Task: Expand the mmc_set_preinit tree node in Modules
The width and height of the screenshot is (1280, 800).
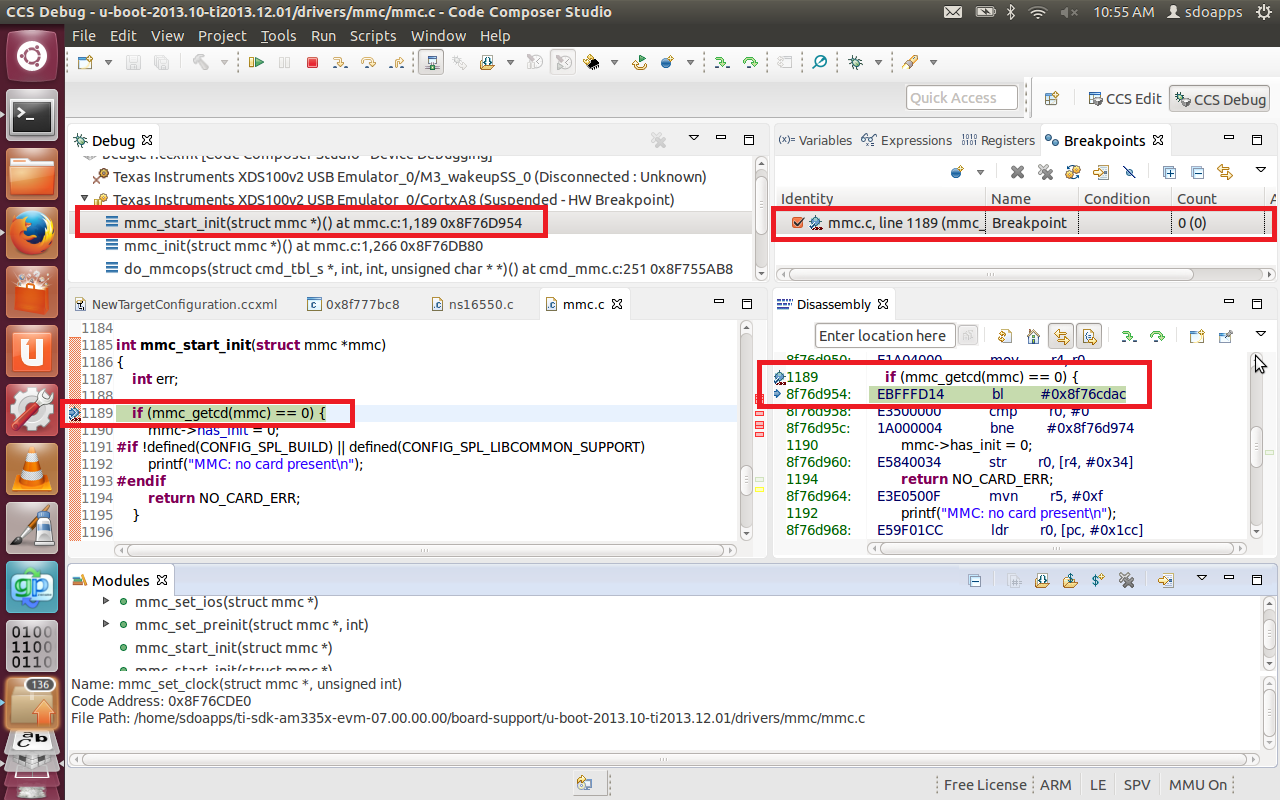Action: click(106, 625)
